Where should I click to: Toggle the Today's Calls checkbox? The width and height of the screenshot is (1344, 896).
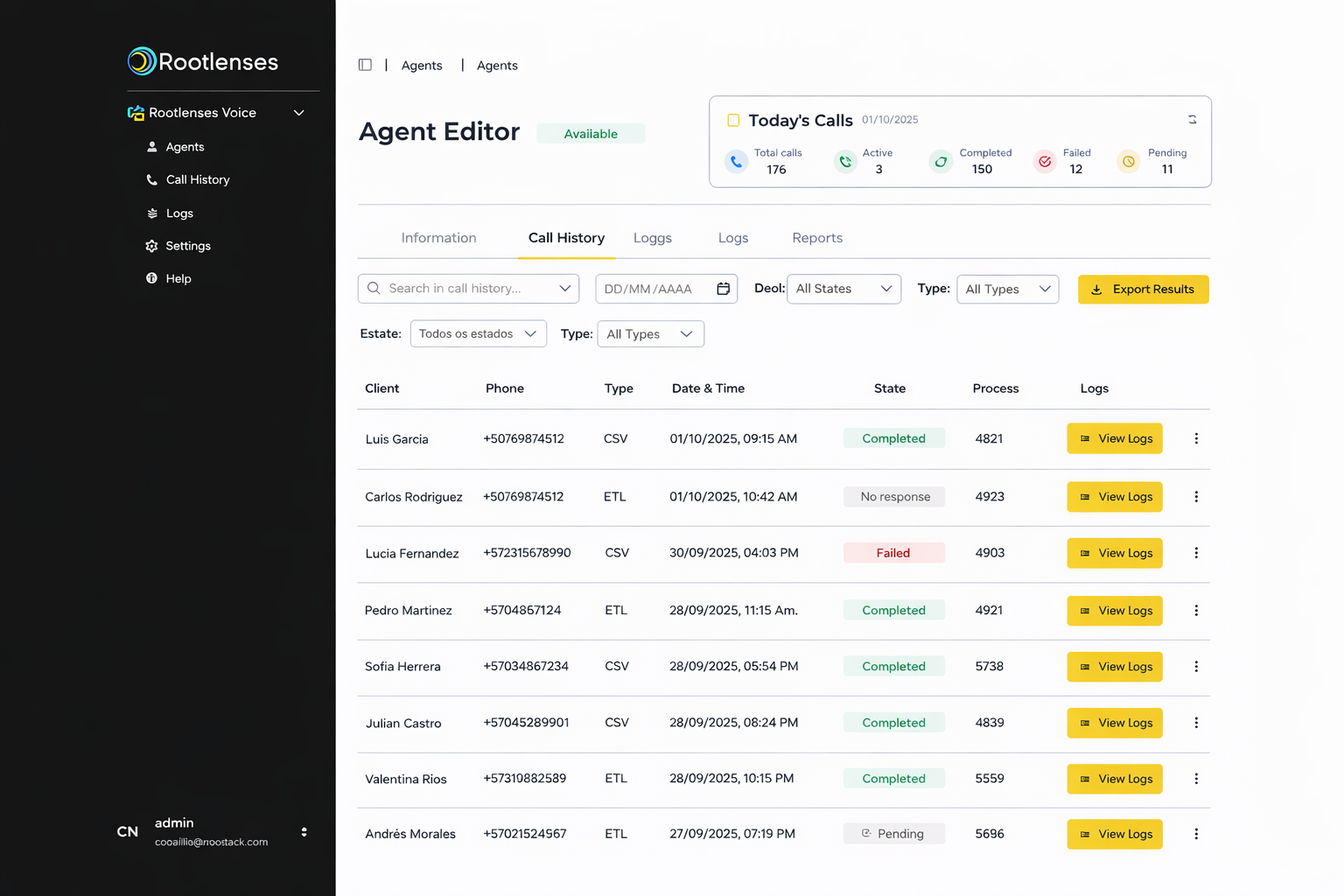click(733, 121)
